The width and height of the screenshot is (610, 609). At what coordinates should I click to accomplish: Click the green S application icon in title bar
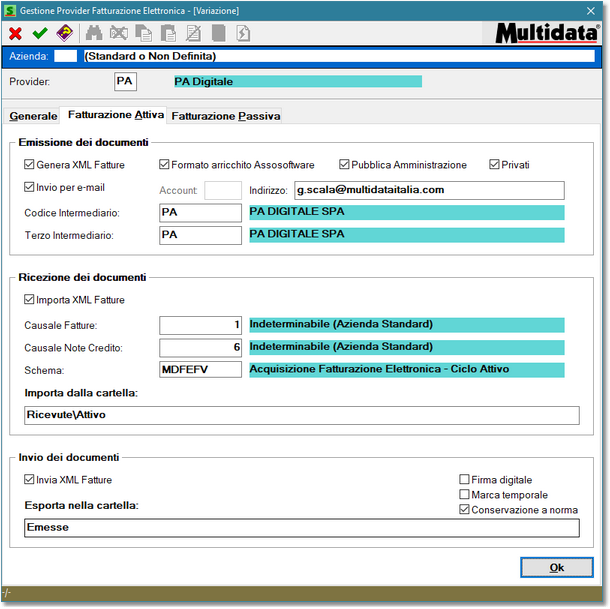[10, 11]
